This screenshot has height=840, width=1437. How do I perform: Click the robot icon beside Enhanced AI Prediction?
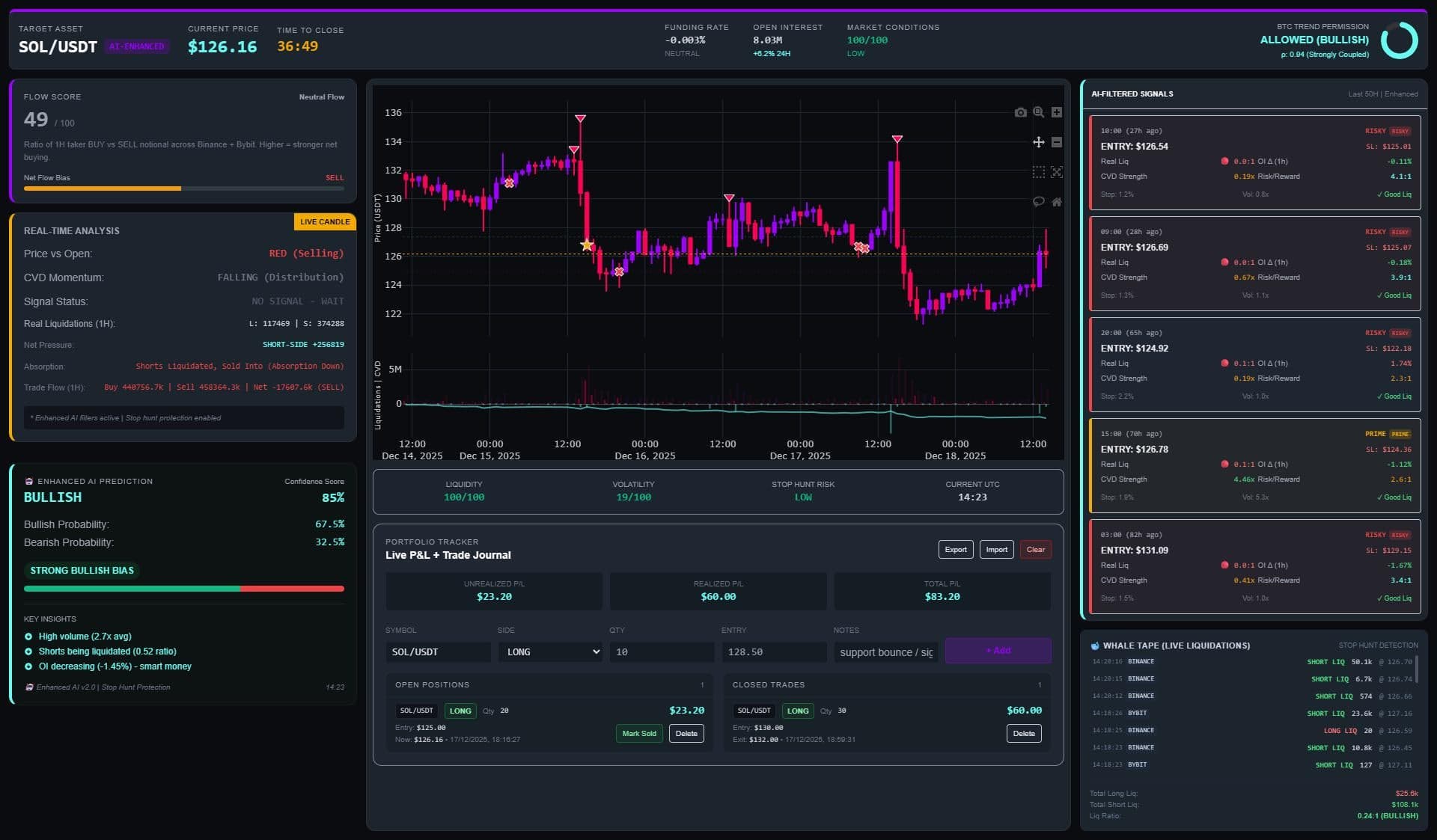click(28, 481)
